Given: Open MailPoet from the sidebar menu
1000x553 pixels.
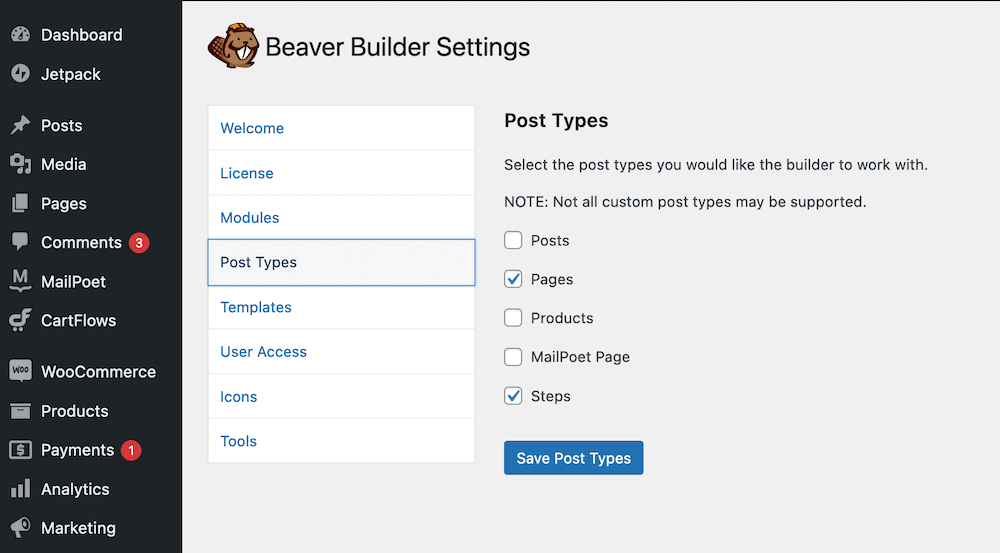Looking at the screenshot, I should pyautogui.click(x=73, y=281).
